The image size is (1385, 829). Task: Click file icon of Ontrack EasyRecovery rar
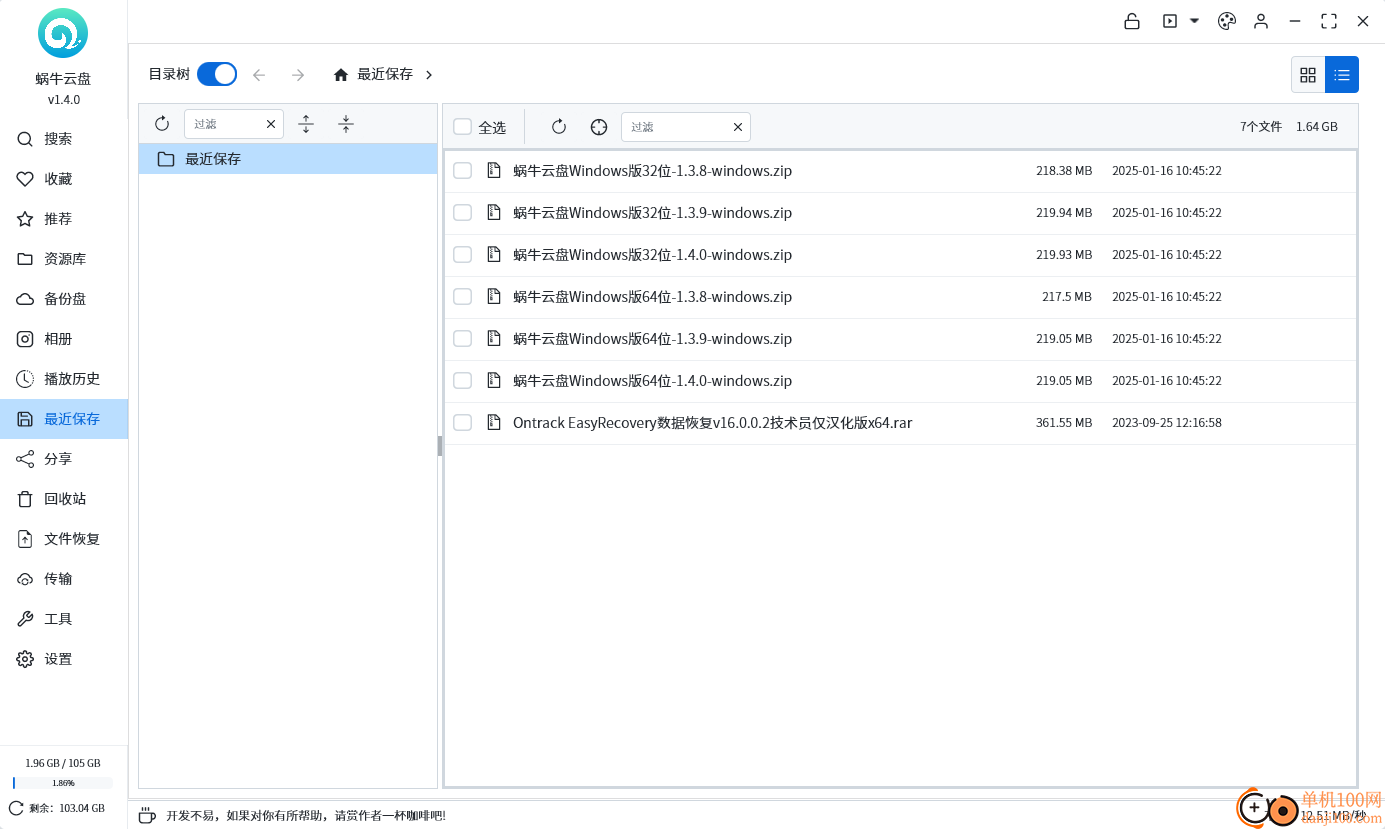(493, 423)
